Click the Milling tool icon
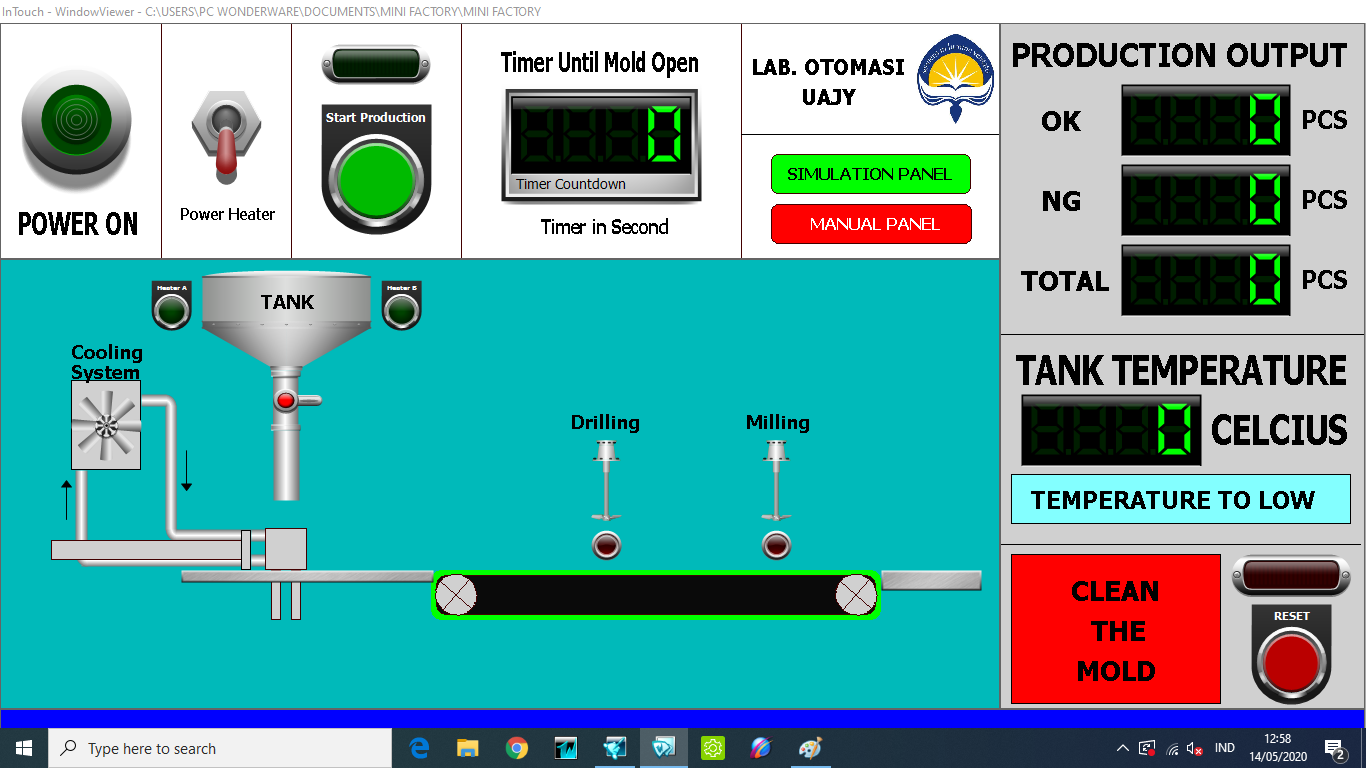Screen dimensions: 1366x768 776,481
